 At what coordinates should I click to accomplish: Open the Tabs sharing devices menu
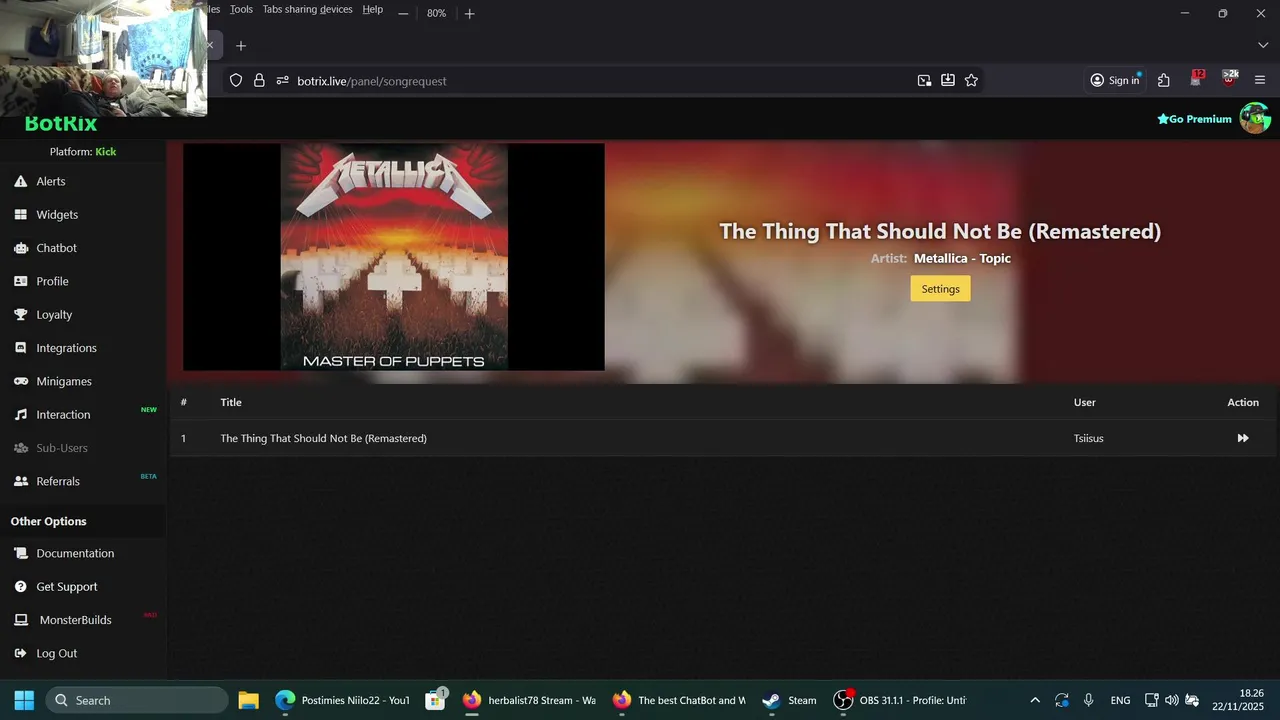click(307, 9)
